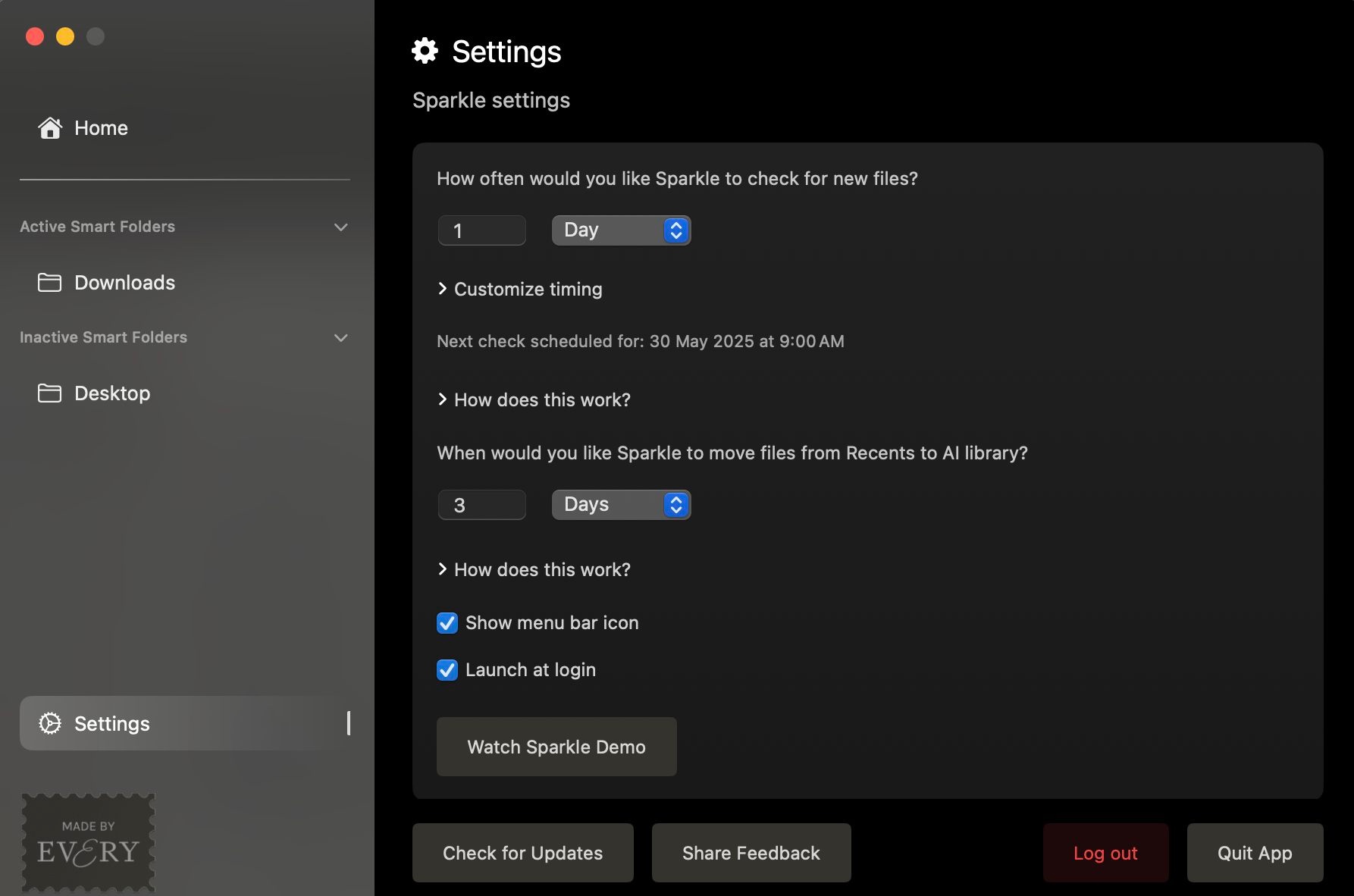Viewport: 1354px width, 896px height.
Task: Select the Downloads folder icon
Action: click(49, 282)
